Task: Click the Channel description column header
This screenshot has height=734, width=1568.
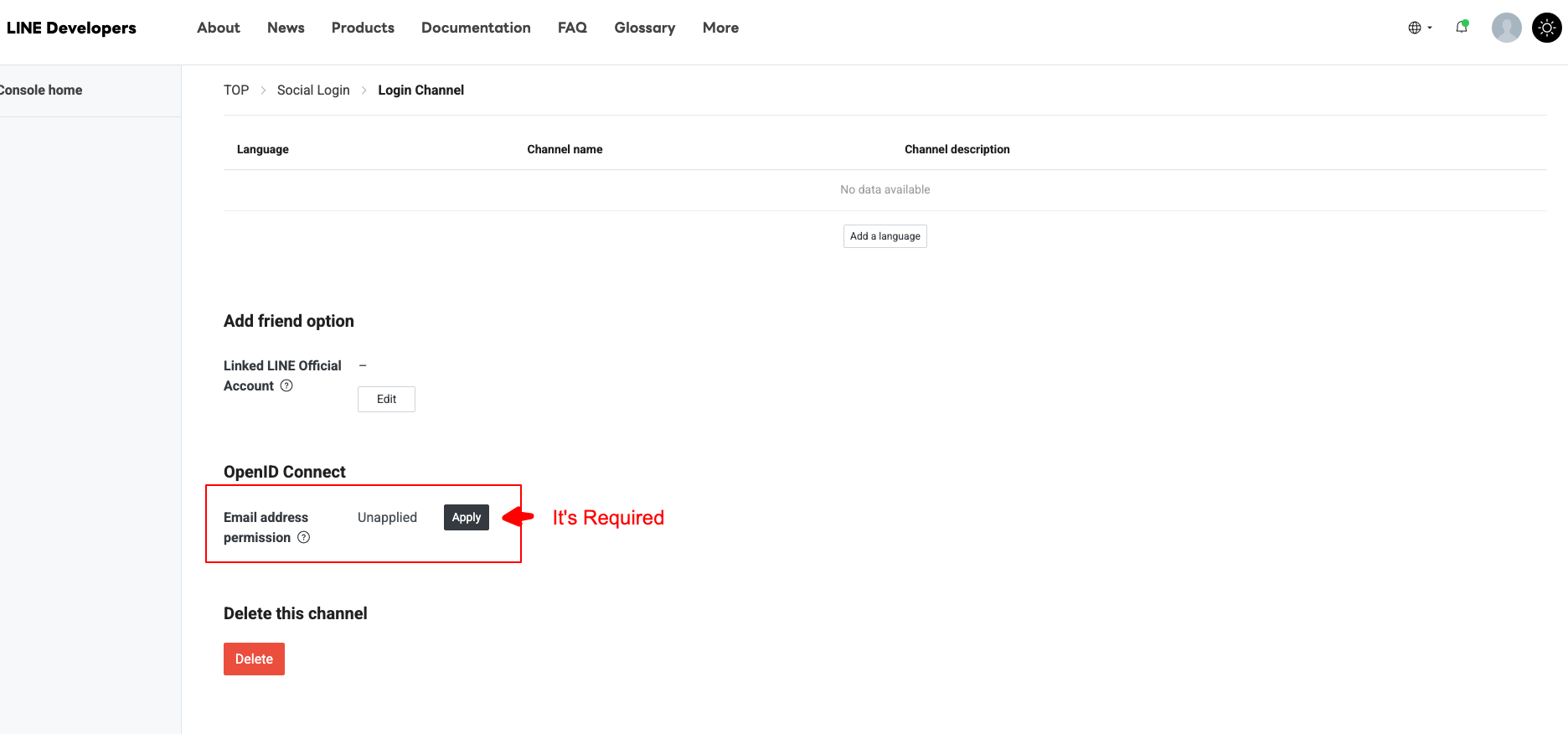Action: [957, 149]
